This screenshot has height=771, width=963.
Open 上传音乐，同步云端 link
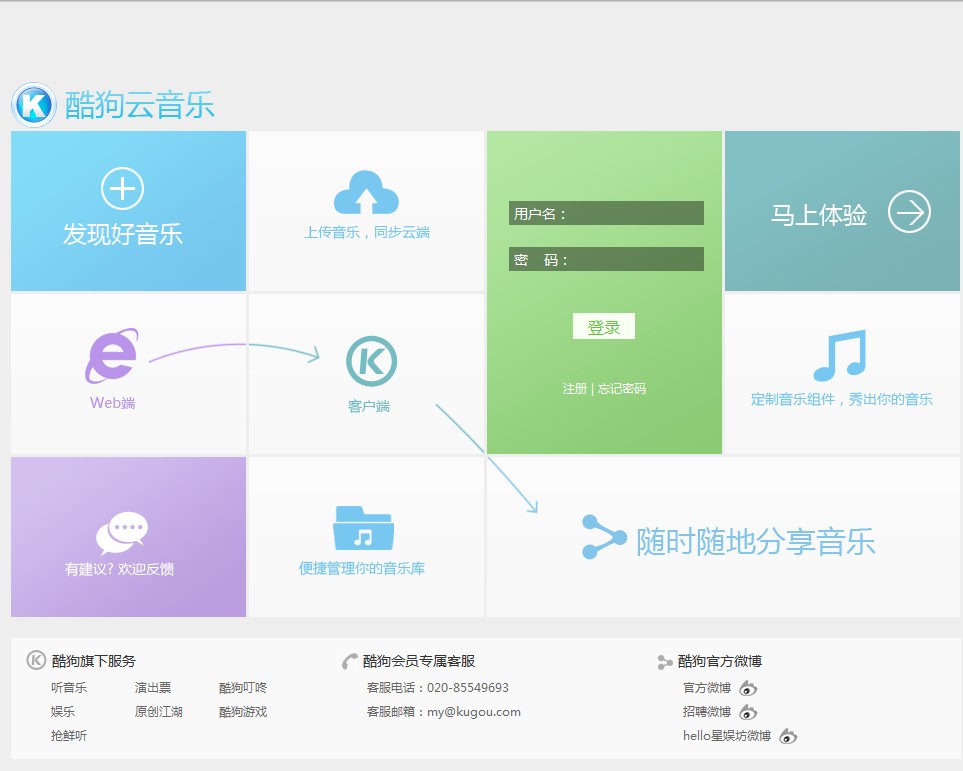point(367,232)
